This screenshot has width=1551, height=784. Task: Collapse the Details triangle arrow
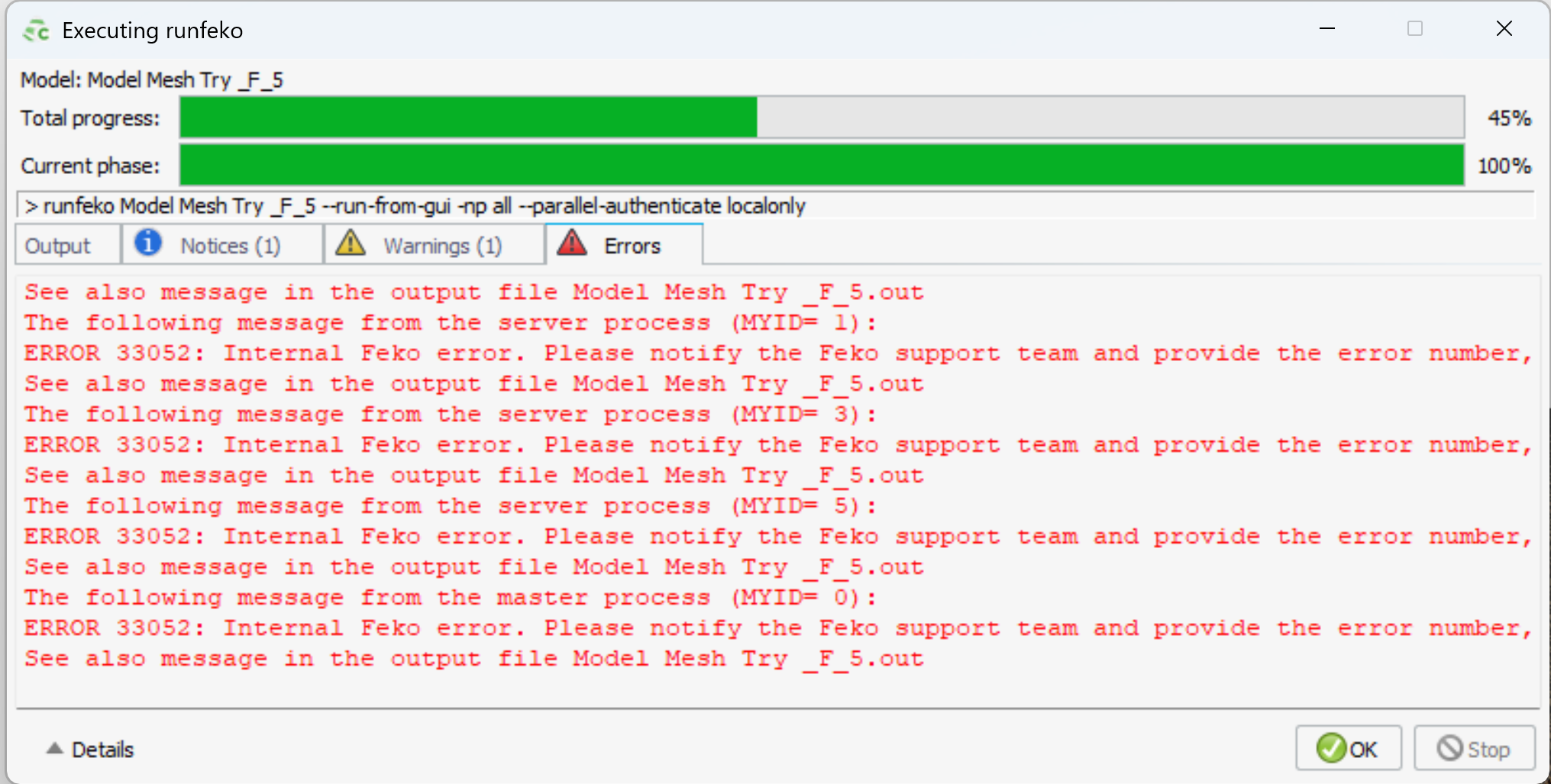[x=54, y=748]
